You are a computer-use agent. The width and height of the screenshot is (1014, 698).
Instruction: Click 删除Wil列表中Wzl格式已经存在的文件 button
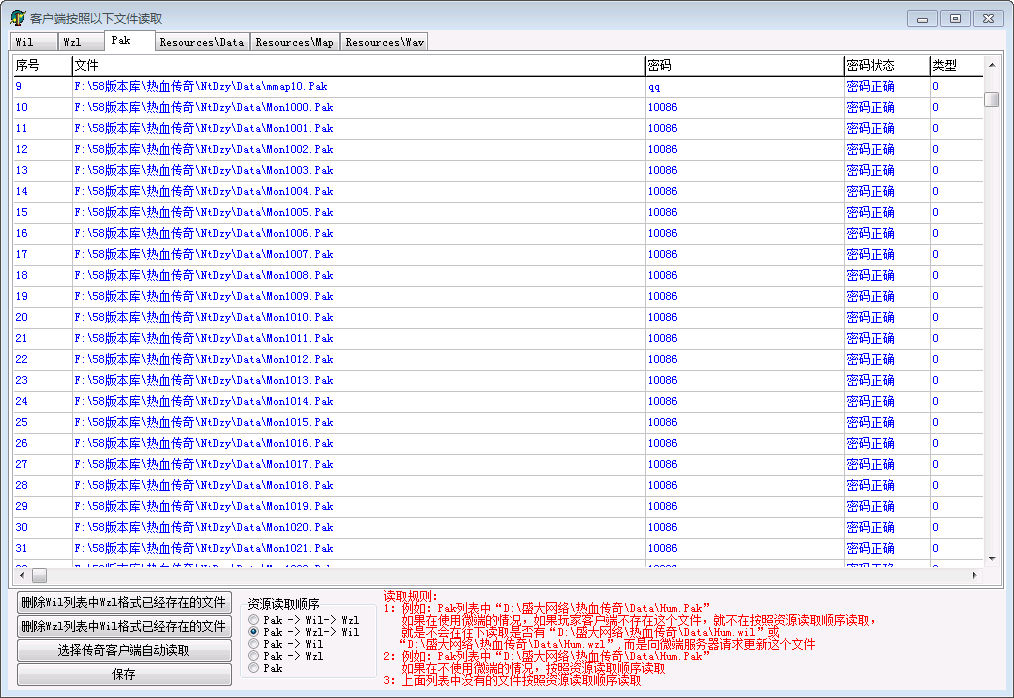[x=124, y=602]
